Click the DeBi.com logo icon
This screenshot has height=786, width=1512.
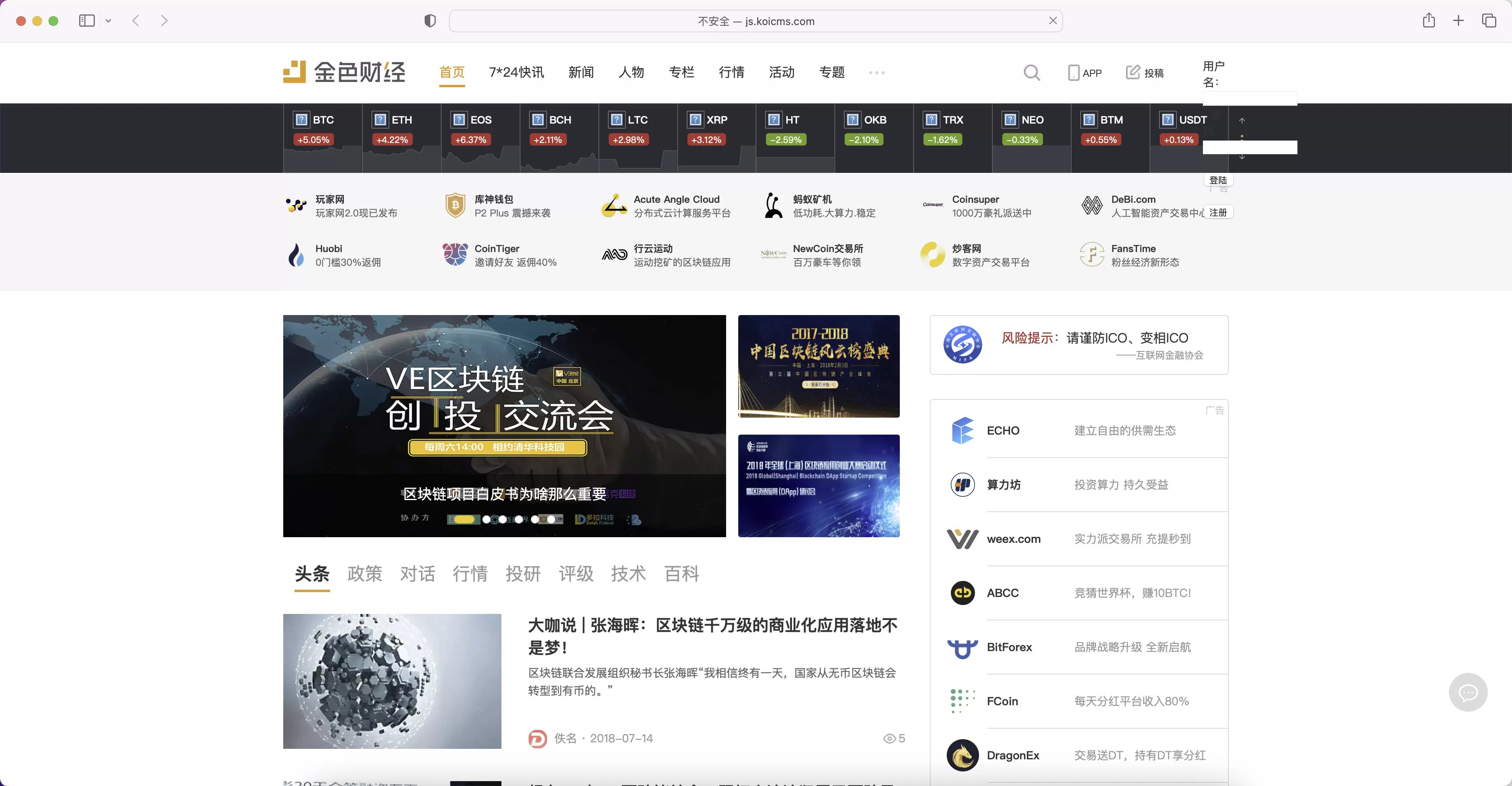click(x=1092, y=205)
